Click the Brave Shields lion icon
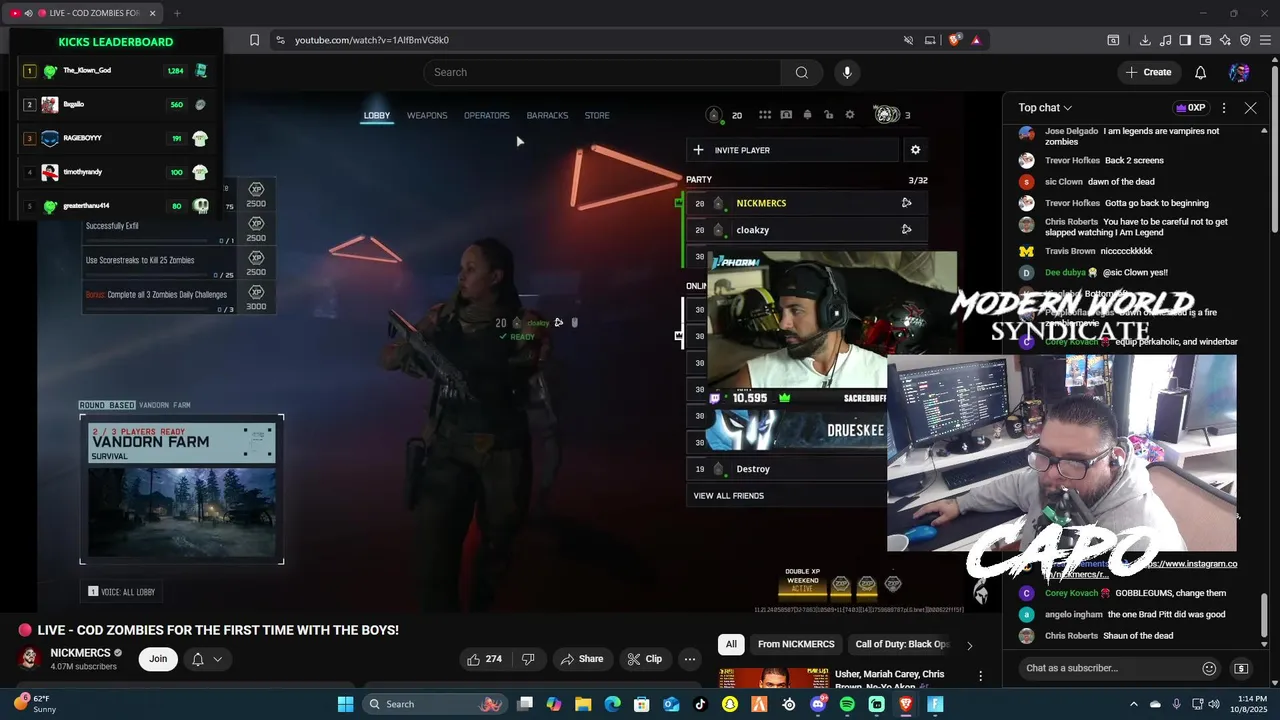This screenshot has width=1280, height=720. 955,40
